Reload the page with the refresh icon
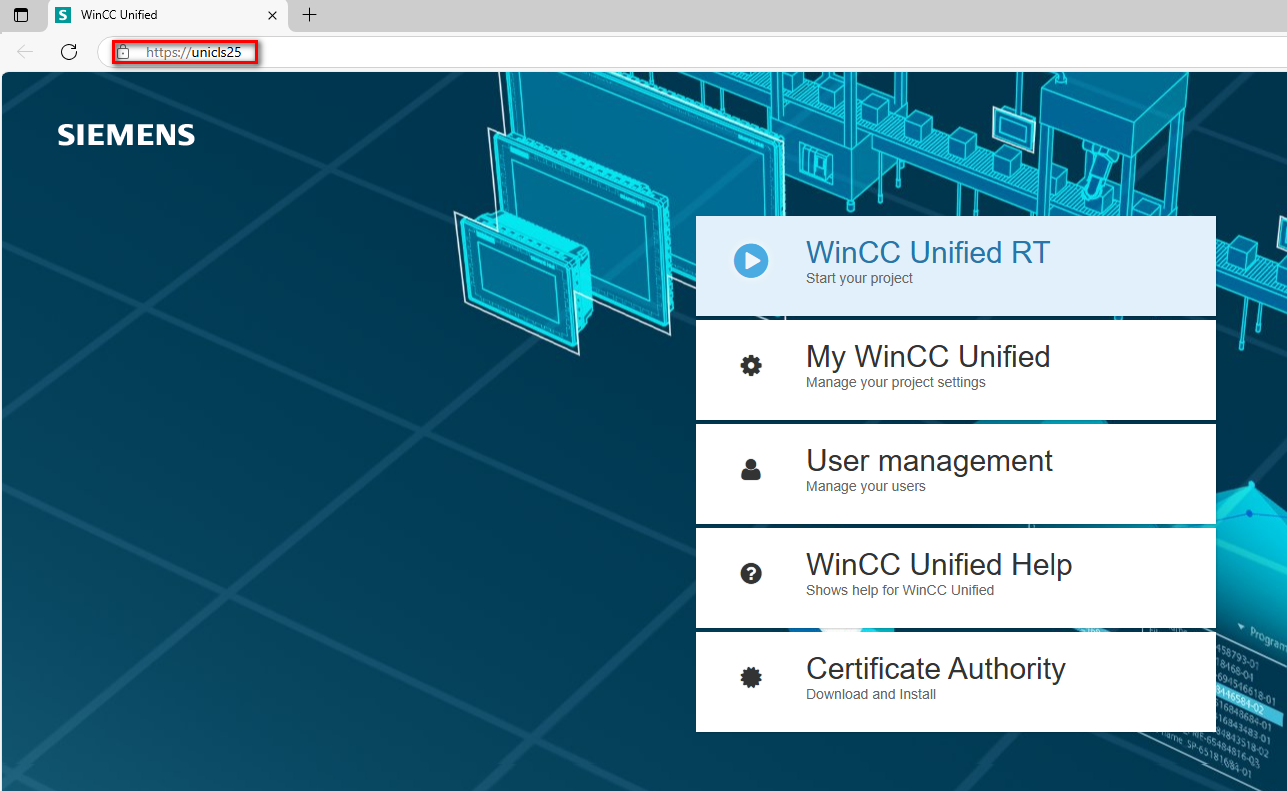This screenshot has width=1287, height=791. point(69,52)
